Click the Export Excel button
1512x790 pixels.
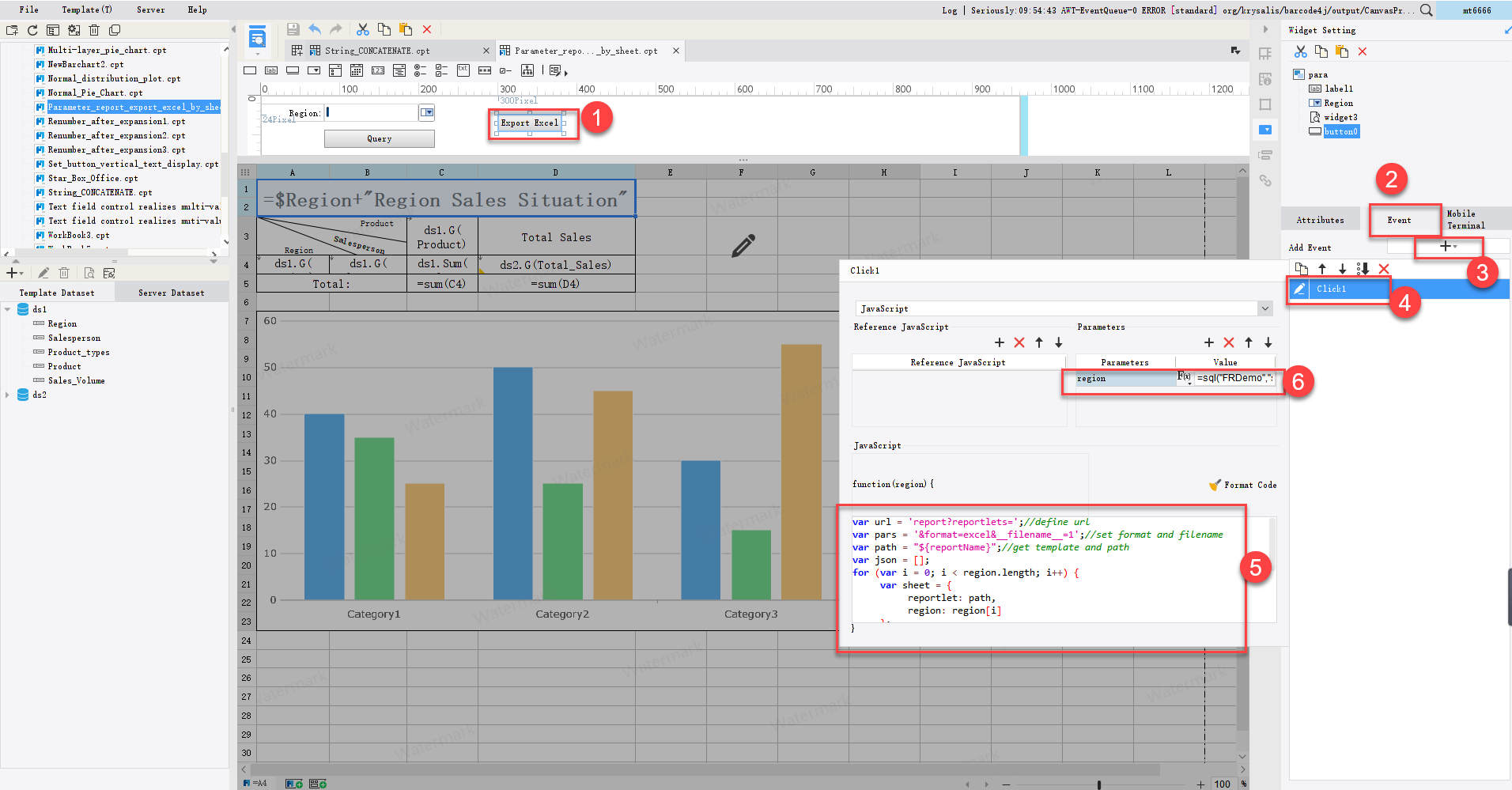pyautogui.click(x=528, y=123)
